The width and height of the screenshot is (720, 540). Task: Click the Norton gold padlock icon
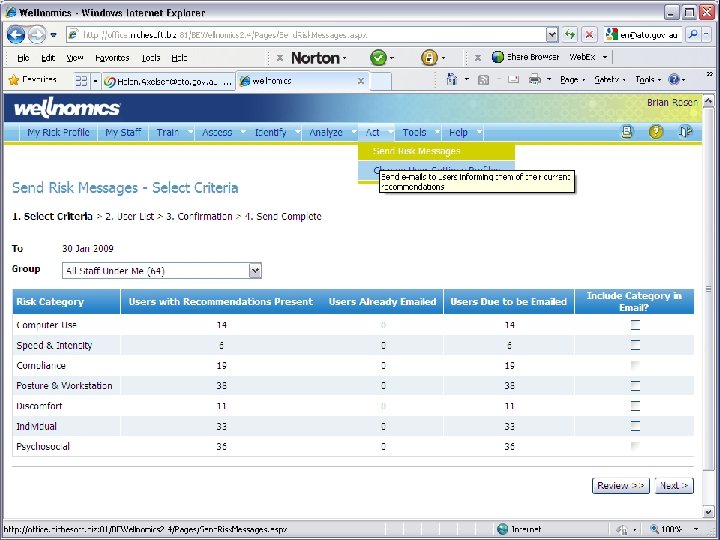click(x=429, y=58)
